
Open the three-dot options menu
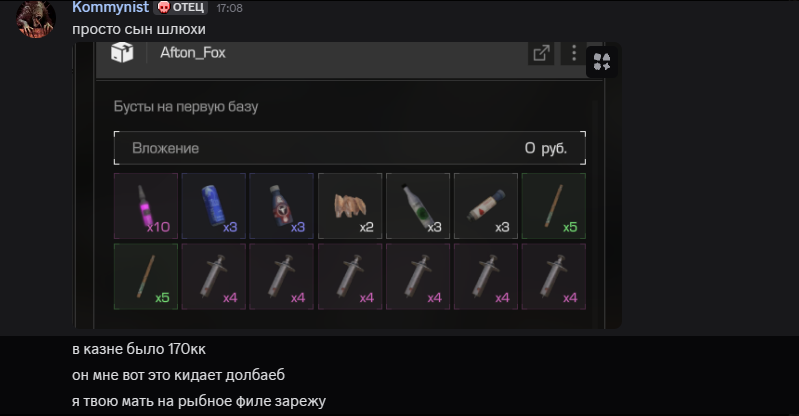(574, 53)
